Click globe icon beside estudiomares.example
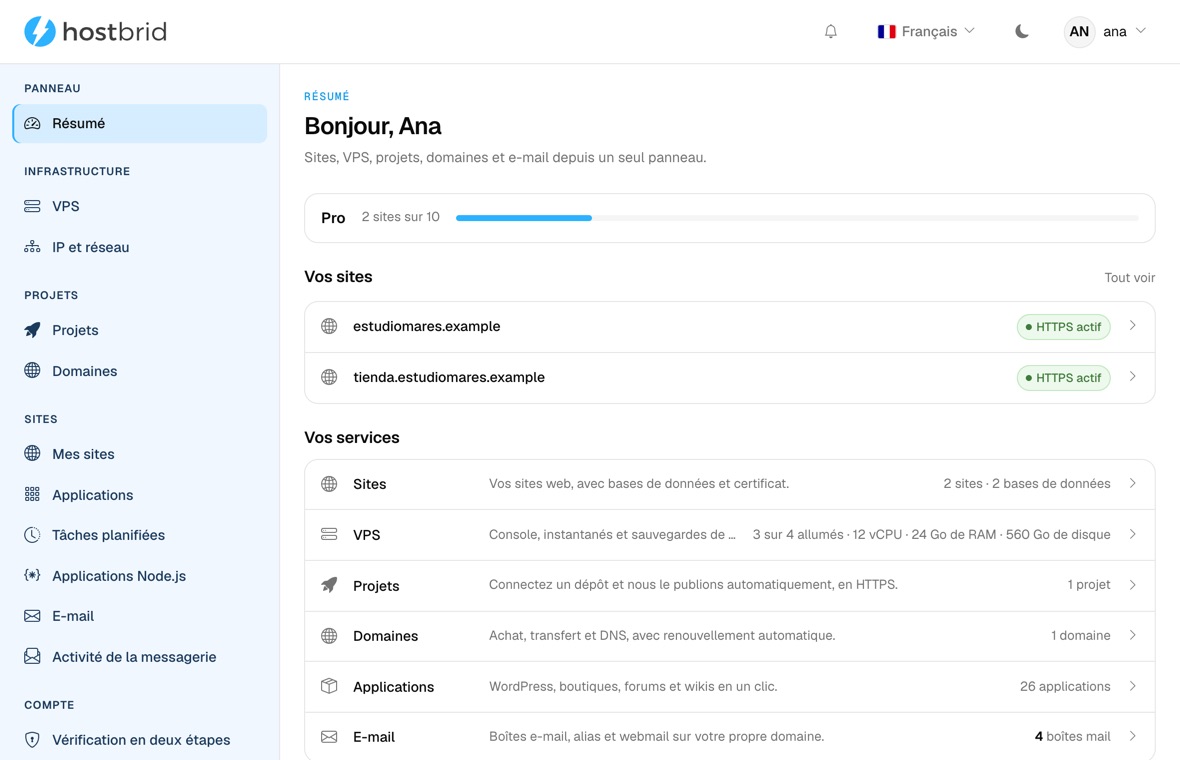1180x760 pixels. click(329, 326)
